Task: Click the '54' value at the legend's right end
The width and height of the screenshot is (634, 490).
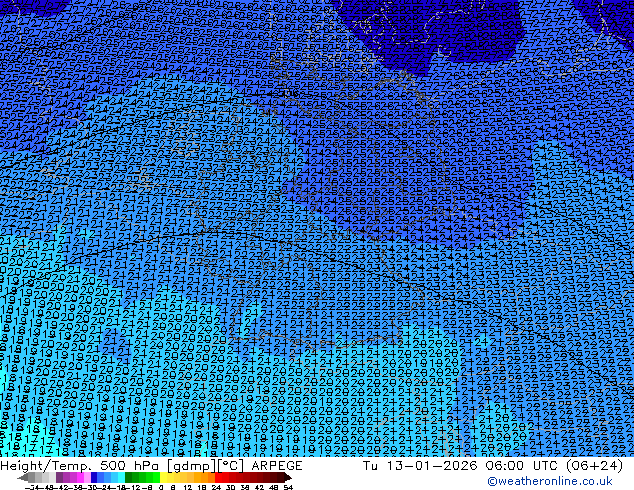Action: click(287, 488)
